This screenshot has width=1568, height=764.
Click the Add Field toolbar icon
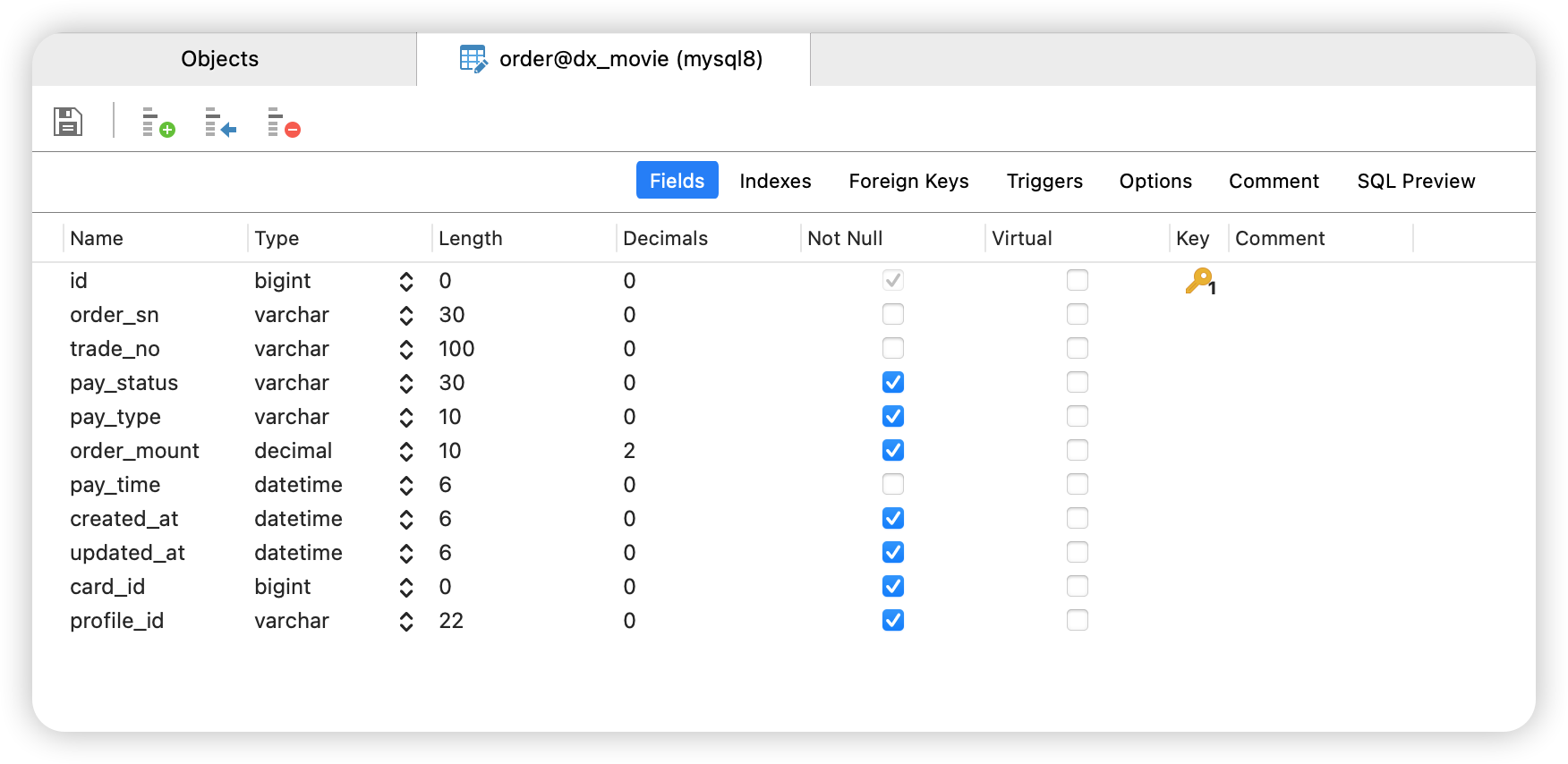pos(158,123)
